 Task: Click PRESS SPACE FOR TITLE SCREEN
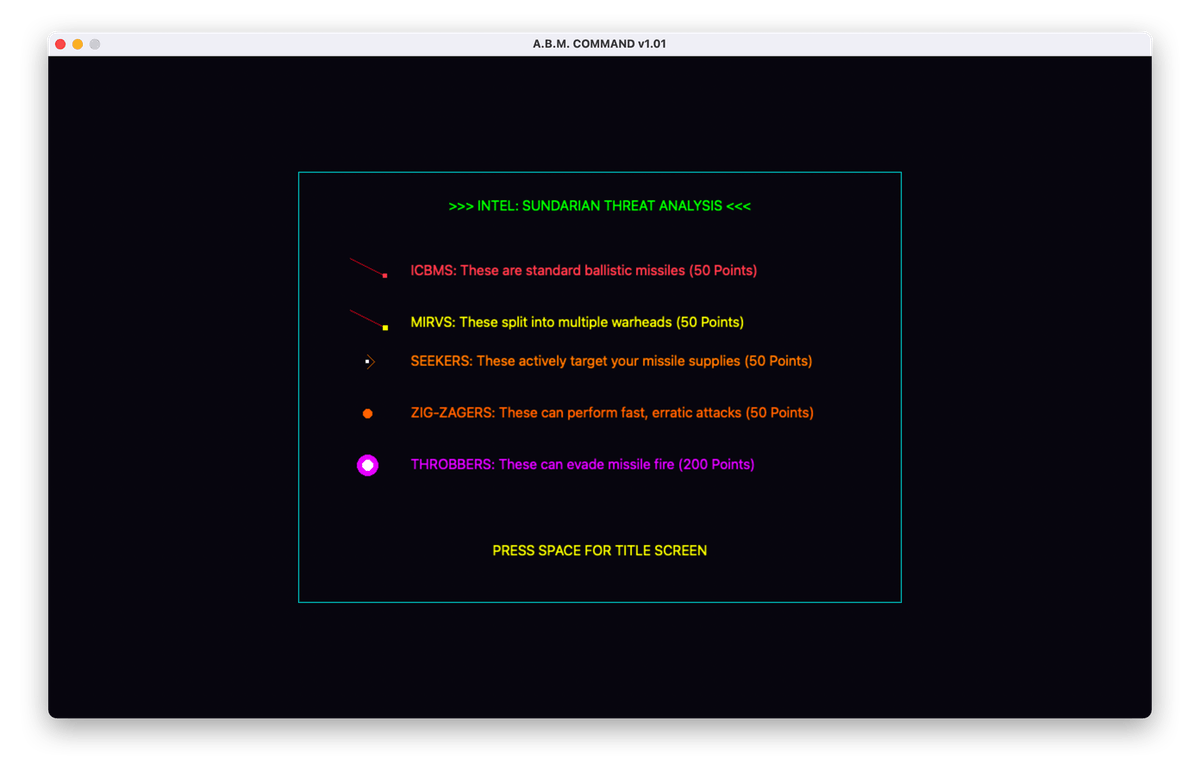pyautogui.click(x=600, y=551)
